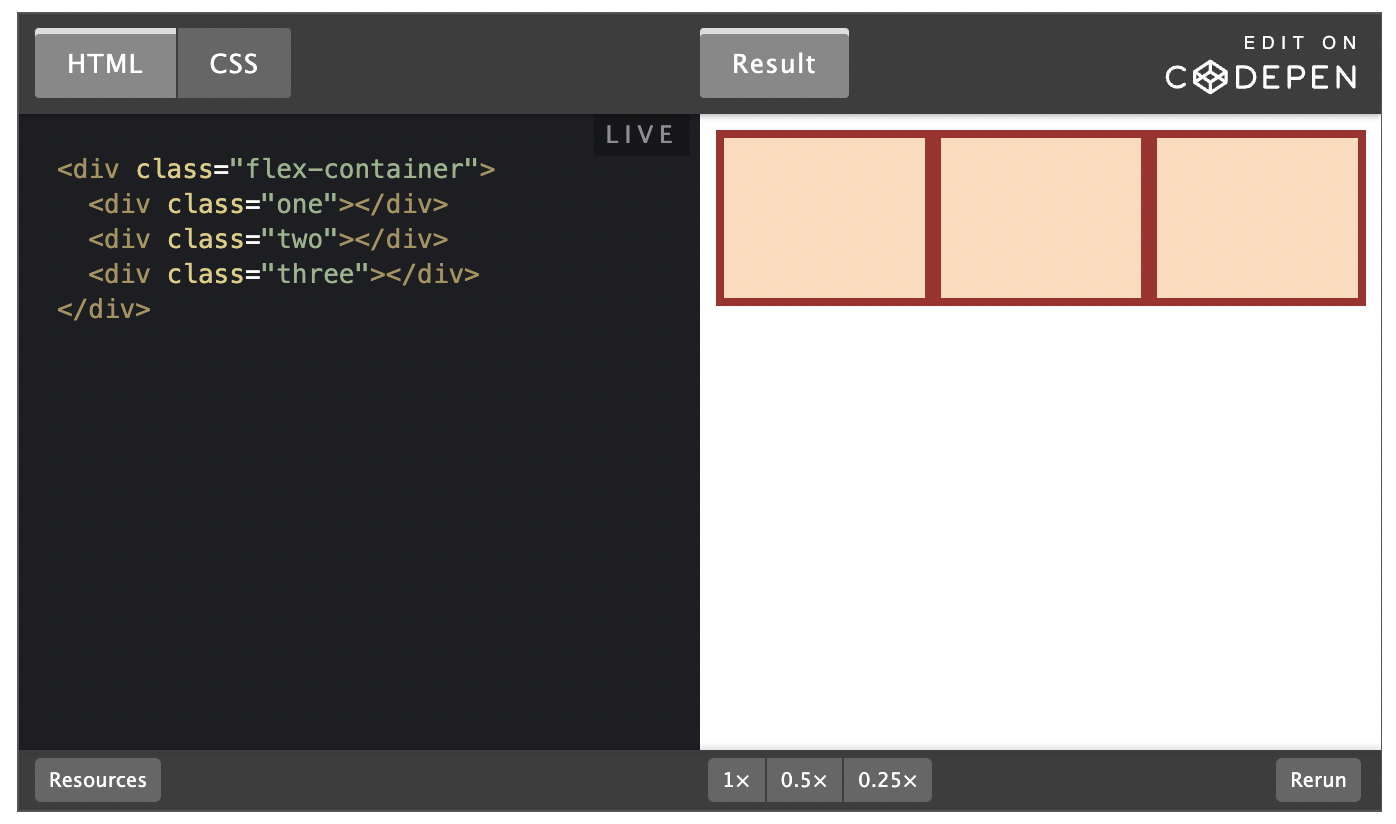Open the Resources panel

pyautogui.click(x=98, y=780)
